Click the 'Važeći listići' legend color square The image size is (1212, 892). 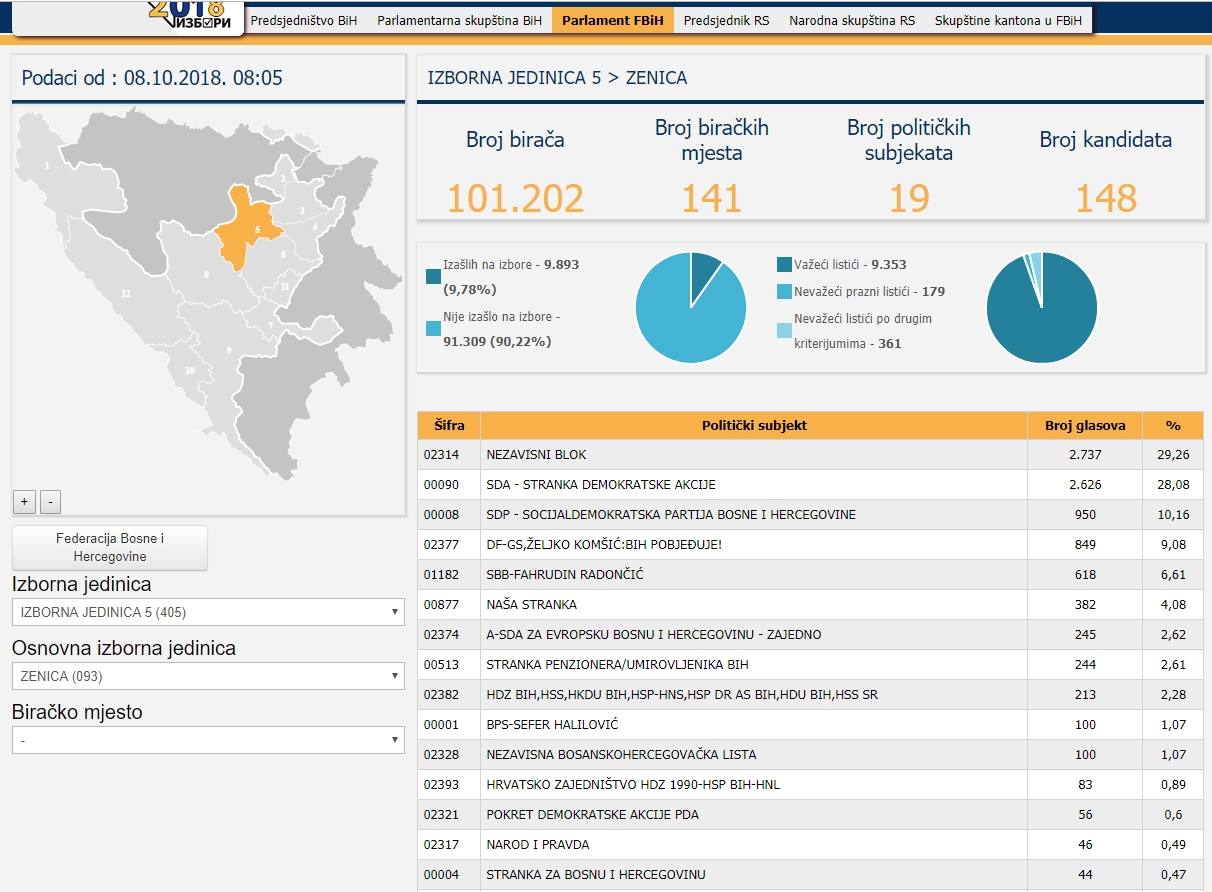pos(784,265)
